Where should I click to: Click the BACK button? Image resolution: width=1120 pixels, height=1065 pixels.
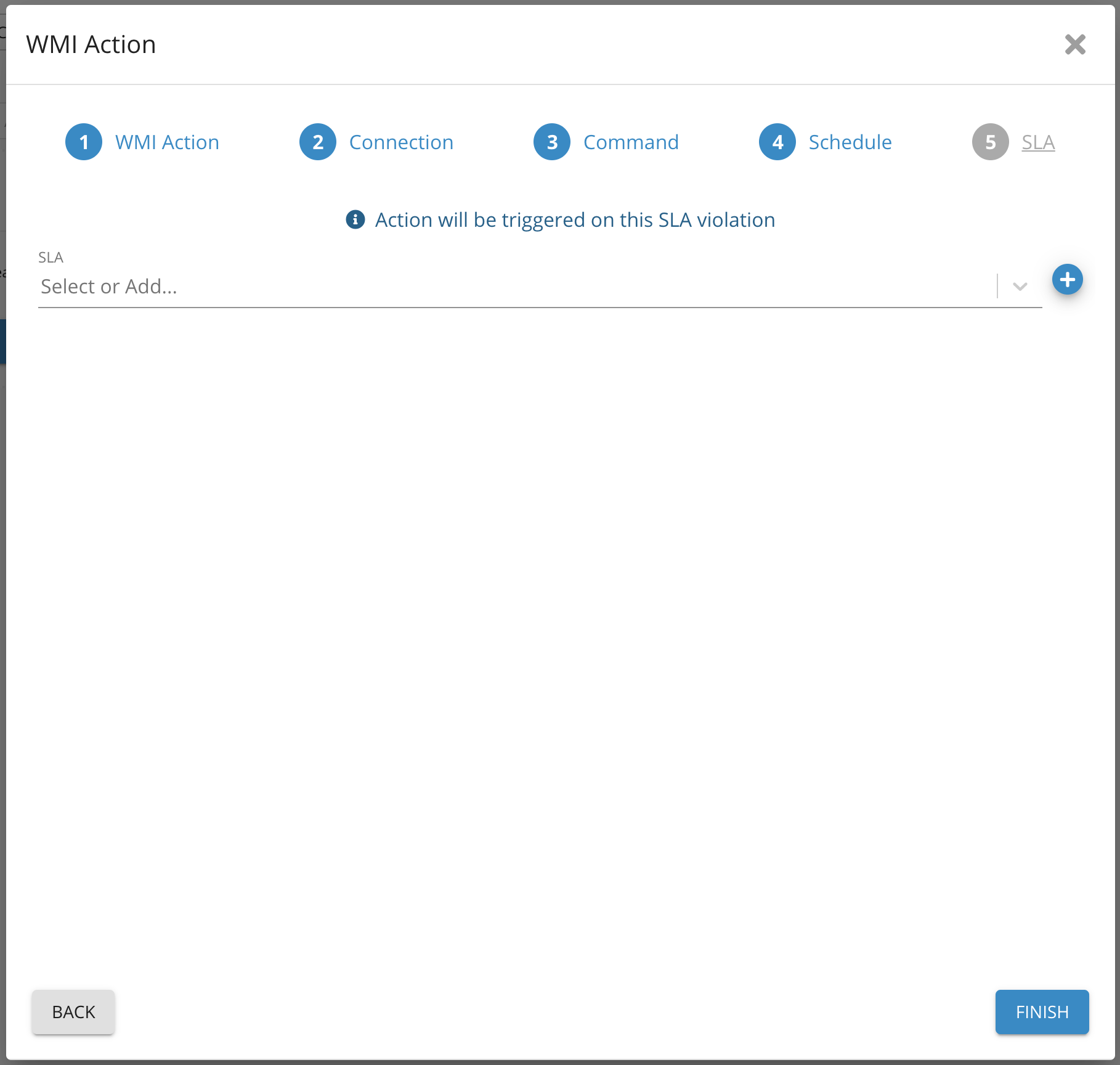click(73, 1012)
